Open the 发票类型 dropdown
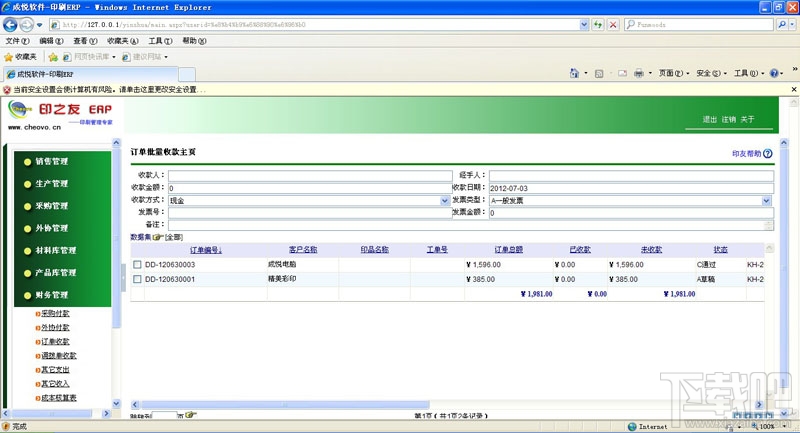The width and height of the screenshot is (800, 433). click(766, 201)
